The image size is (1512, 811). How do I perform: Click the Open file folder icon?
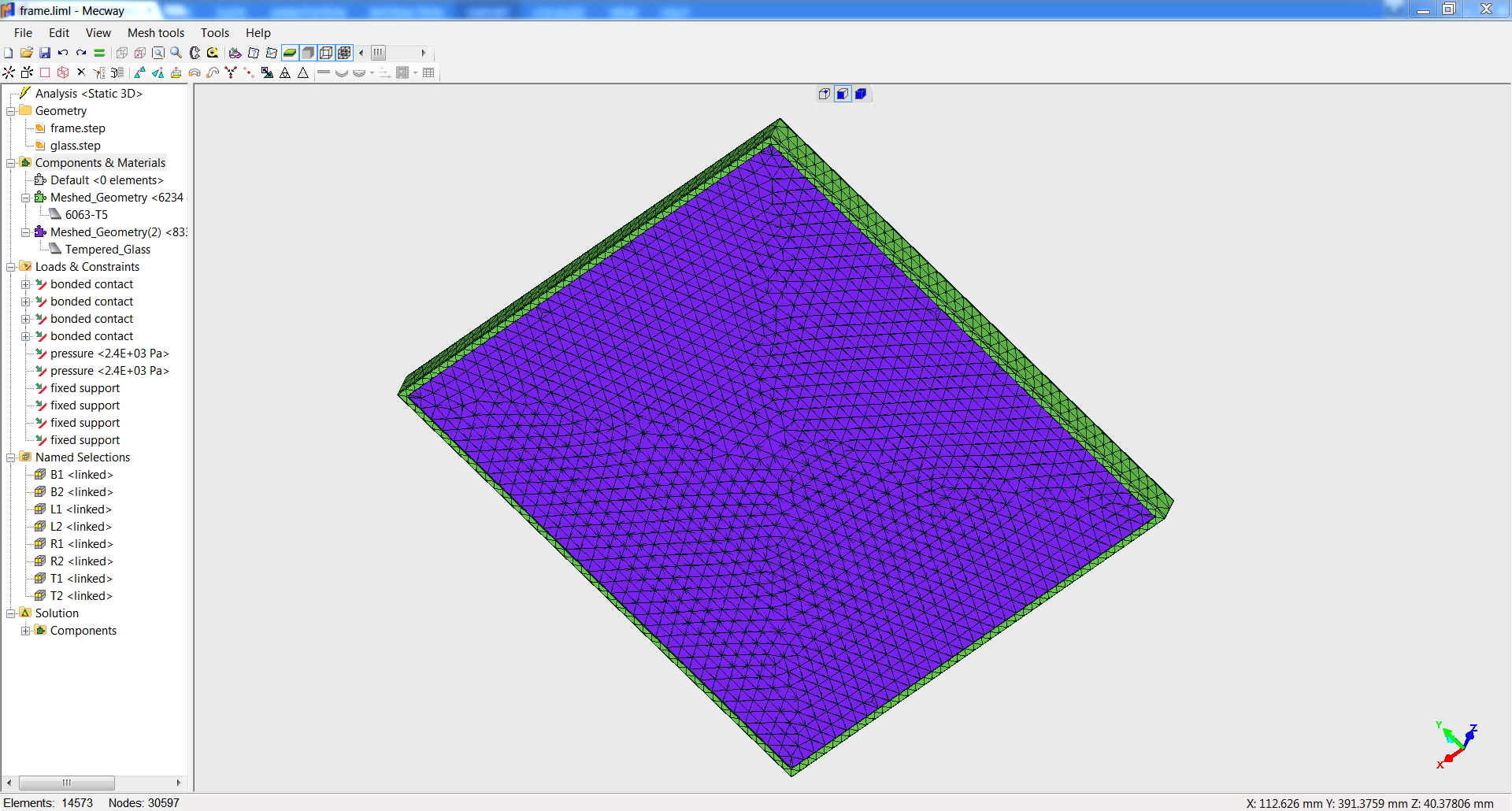pyautogui.click(x=27, y=53)
